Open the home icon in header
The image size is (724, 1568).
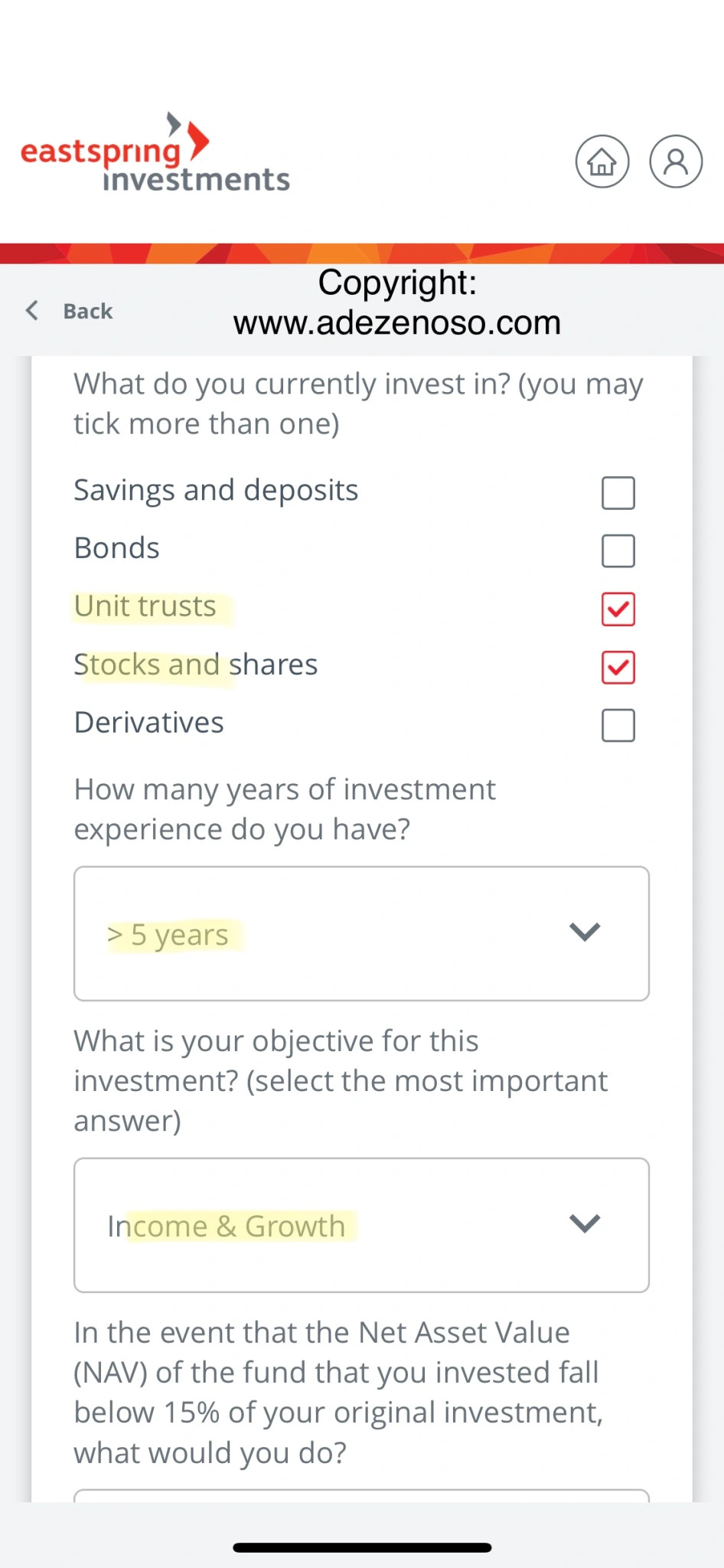click(602, 162)
